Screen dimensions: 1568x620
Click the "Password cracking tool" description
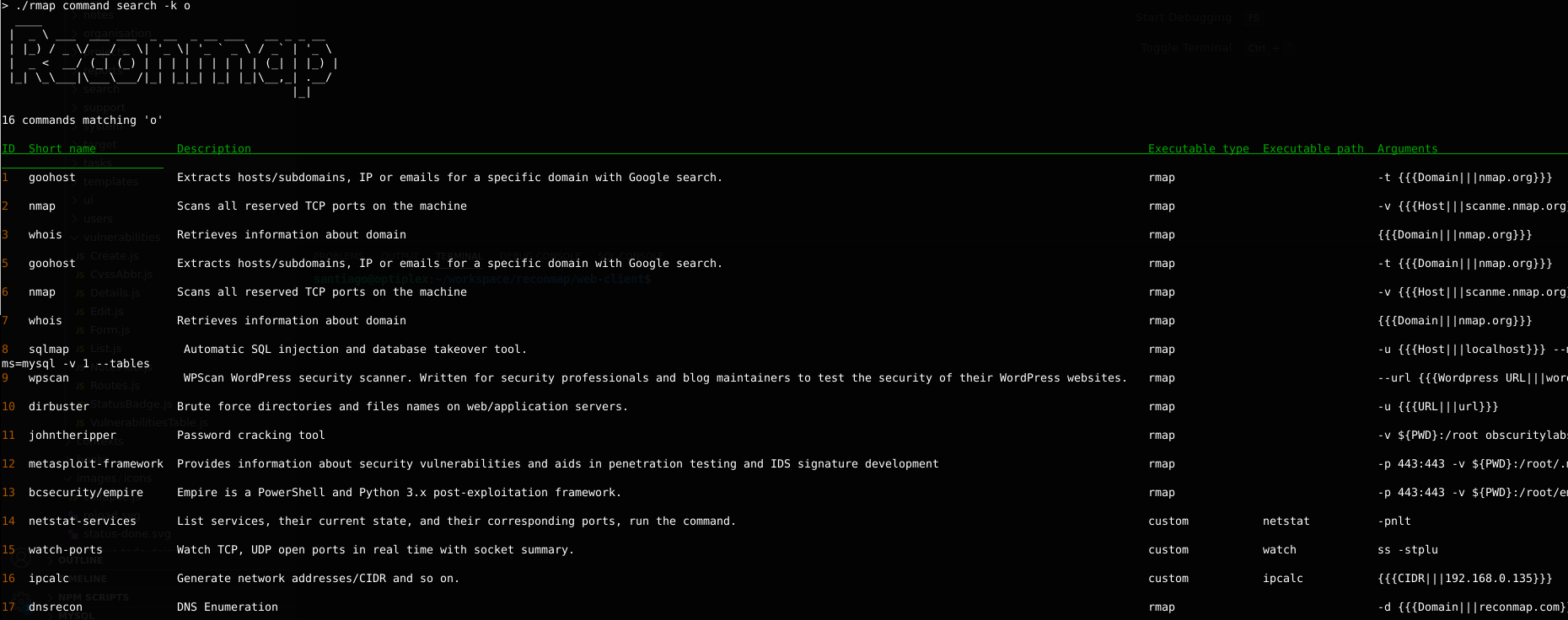[x=250, y=436]
